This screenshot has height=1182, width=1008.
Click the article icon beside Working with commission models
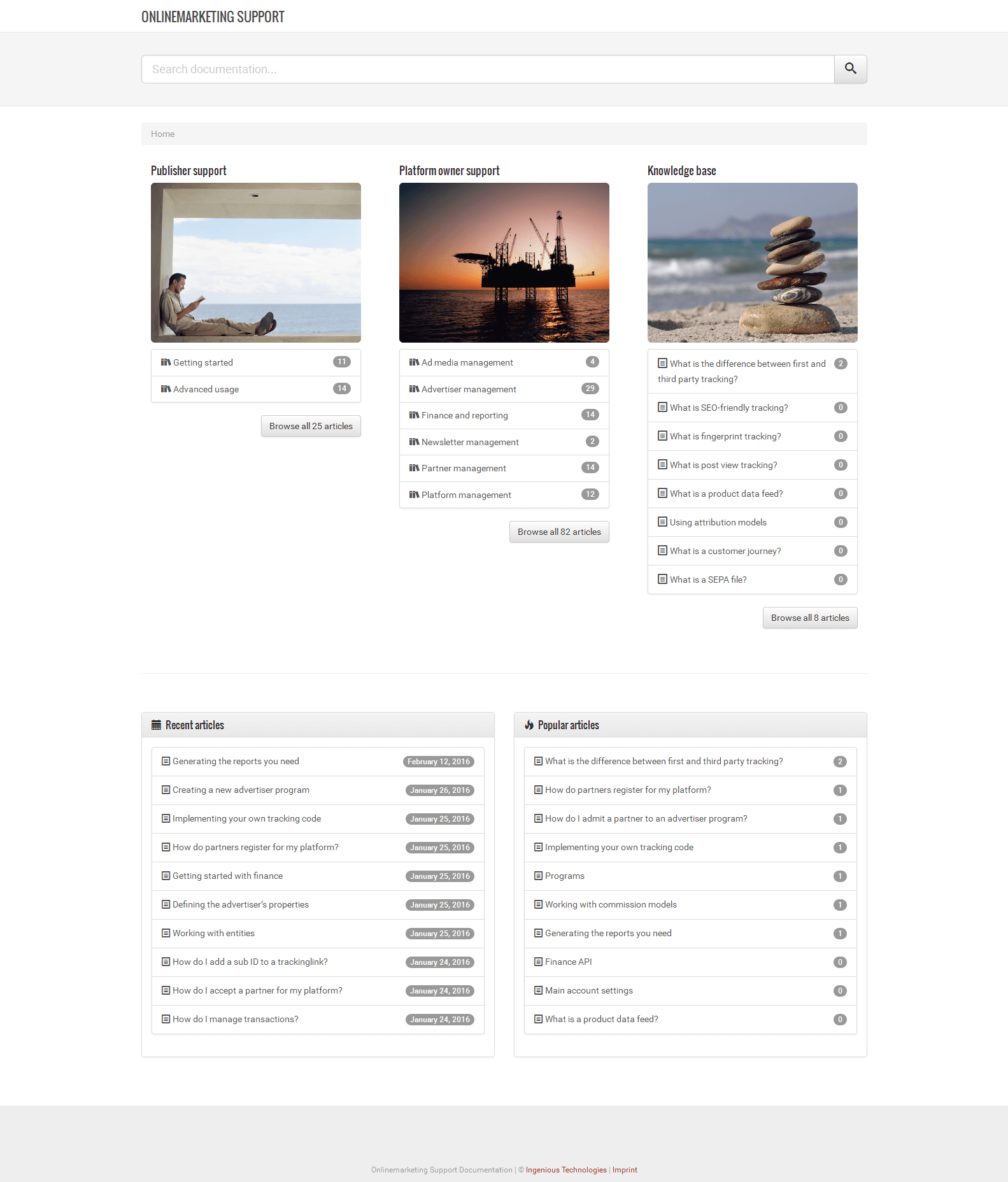(x=538, y=904)
